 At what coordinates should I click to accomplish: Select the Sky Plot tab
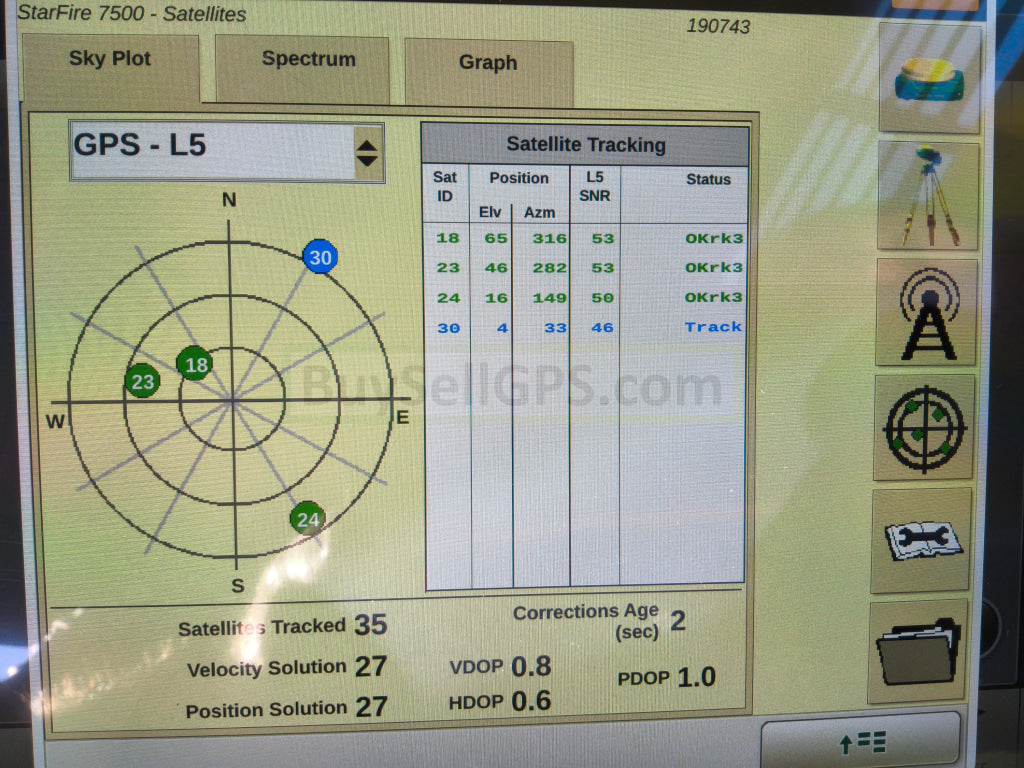(x=110, y=59)
